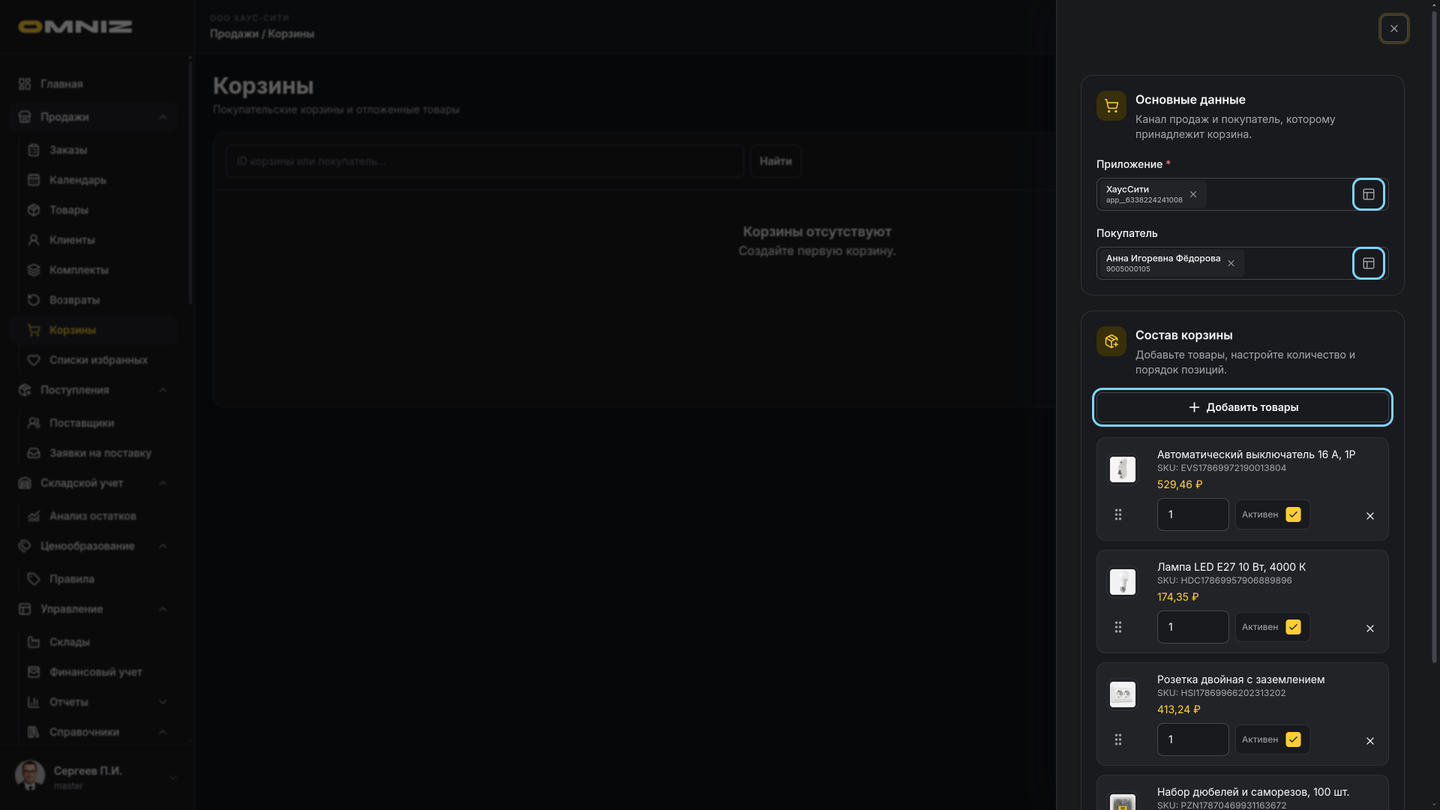This screenshot has height=810, width=1440.
Task: Focus the cart ID or buyer search field
Action: 485,161
